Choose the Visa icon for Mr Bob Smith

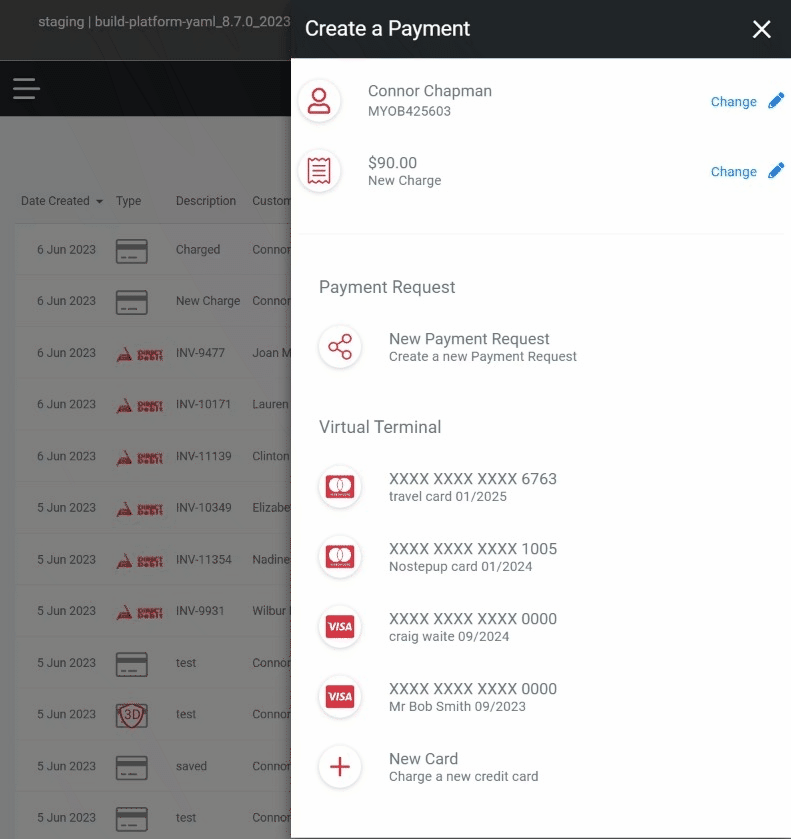click(x=340, y=697)
